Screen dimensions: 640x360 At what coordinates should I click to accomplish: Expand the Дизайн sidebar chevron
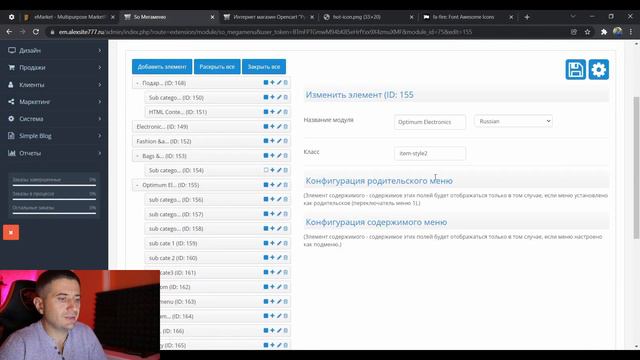(x=100, y=50)
